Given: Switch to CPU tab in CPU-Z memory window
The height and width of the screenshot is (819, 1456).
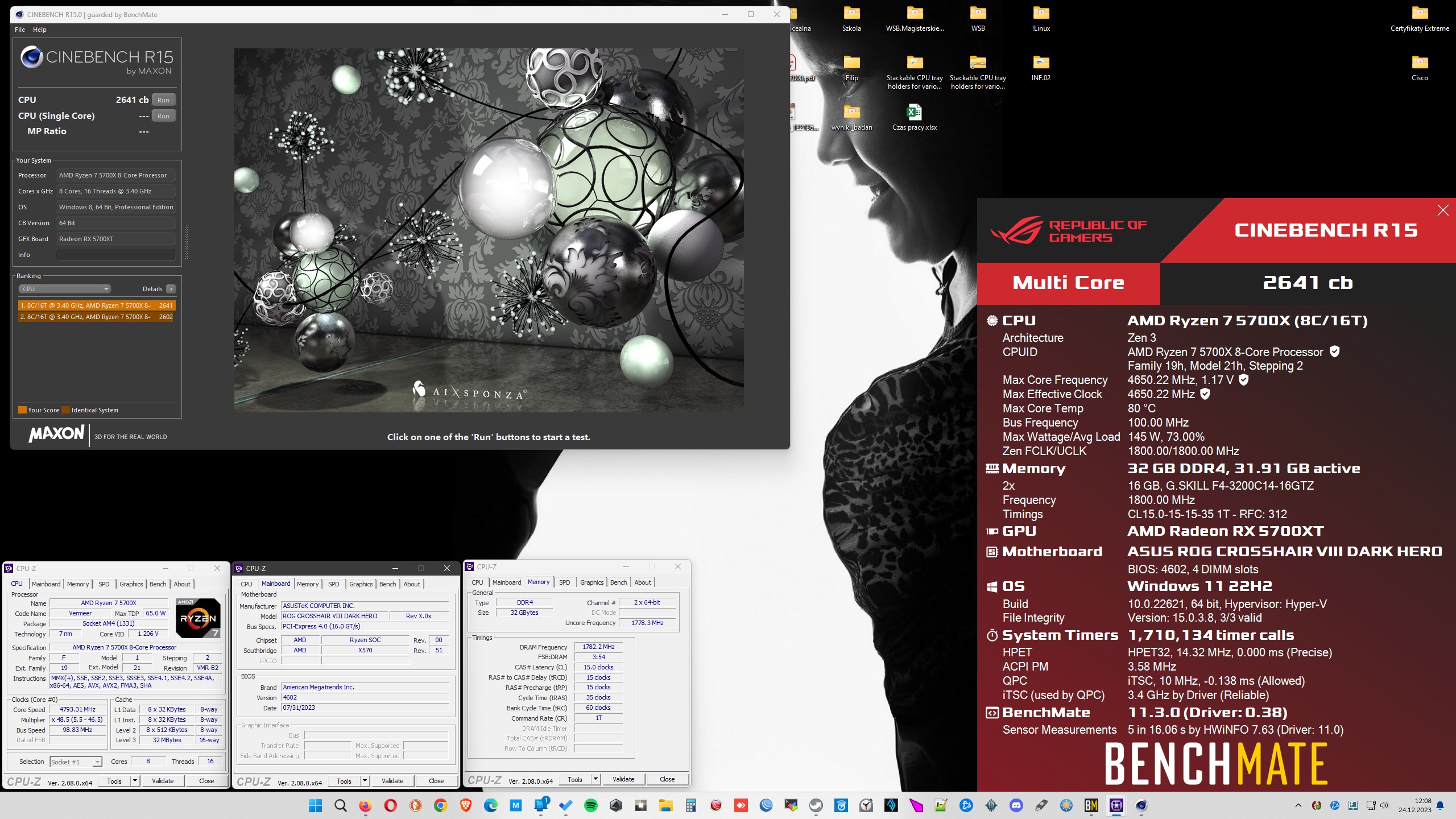Looking at the screenshot, I should [x=477, y=582].
